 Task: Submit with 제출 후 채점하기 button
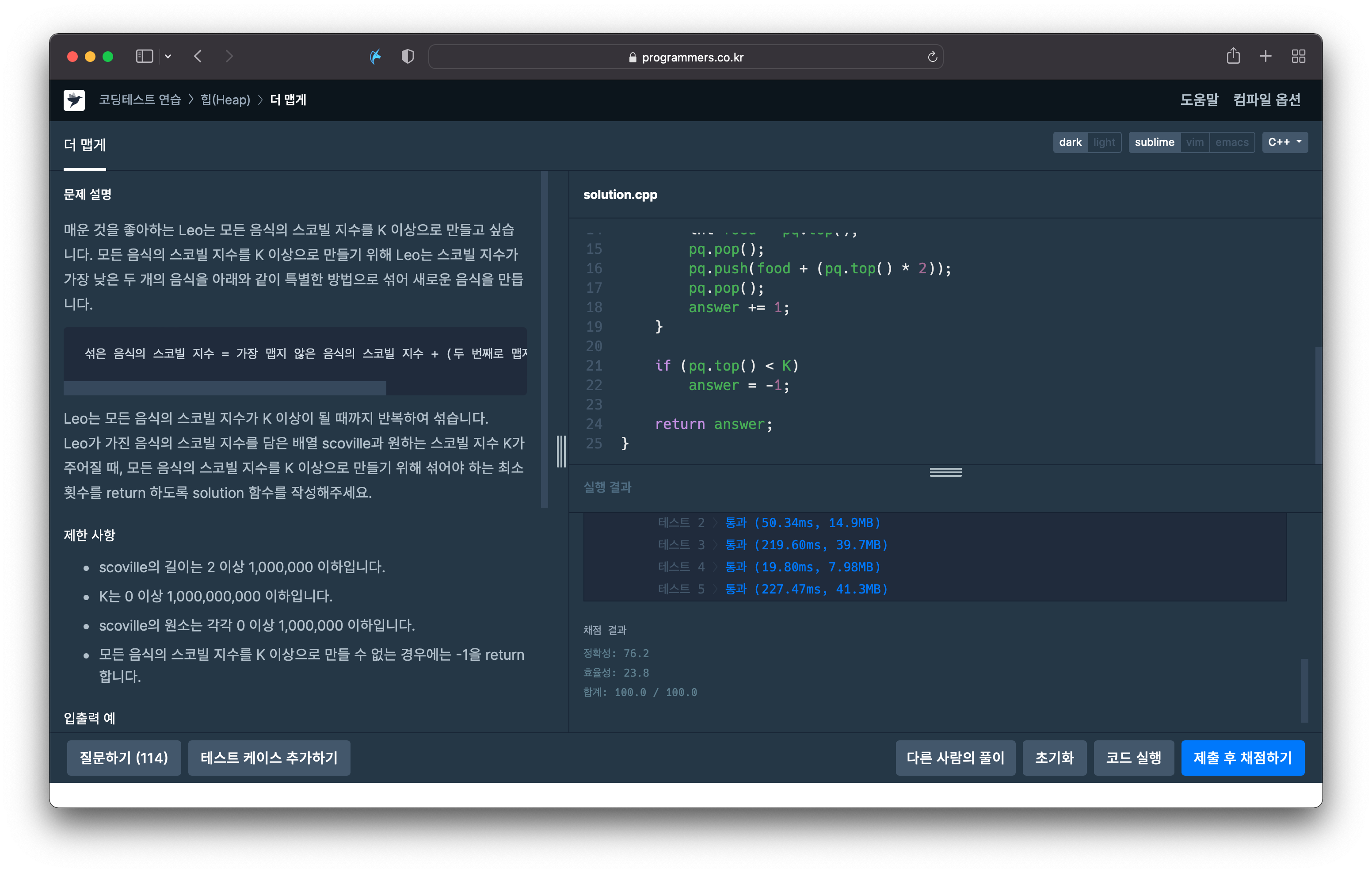pos(1242,758)
